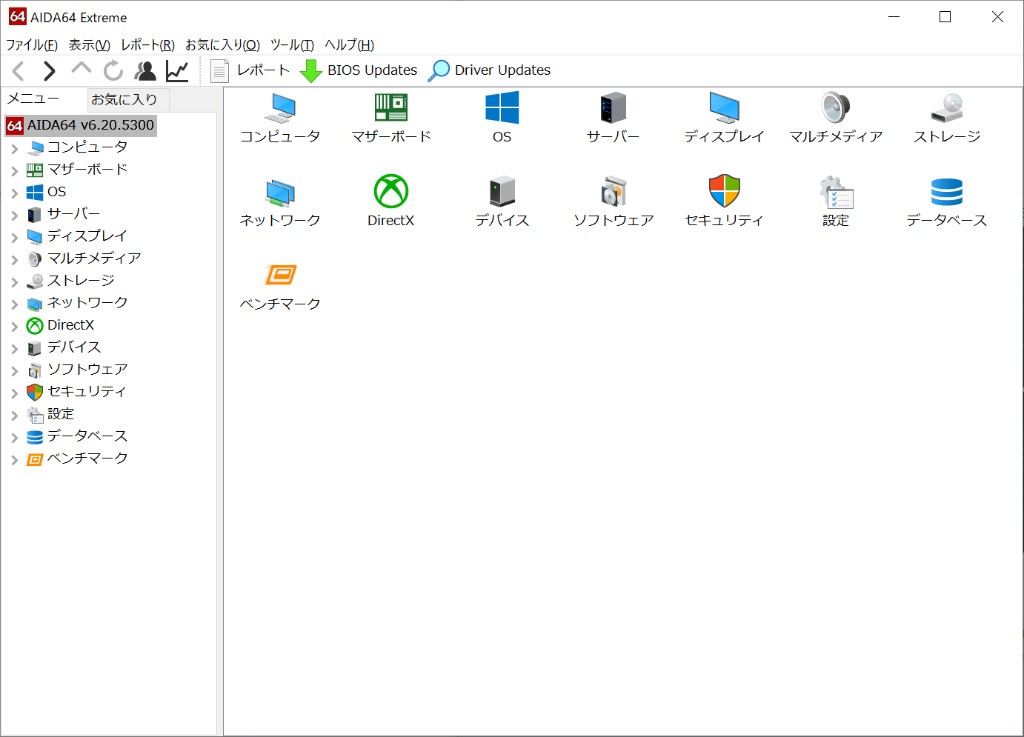This screenshot has height=737, width=1024.
Task: Open the DirectX icon in main pane
Action: pos(390,191)
